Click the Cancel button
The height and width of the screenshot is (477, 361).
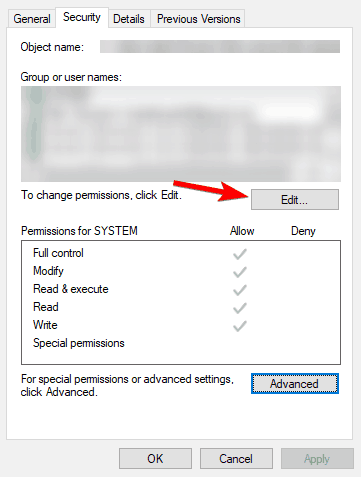tap(236, 459)
